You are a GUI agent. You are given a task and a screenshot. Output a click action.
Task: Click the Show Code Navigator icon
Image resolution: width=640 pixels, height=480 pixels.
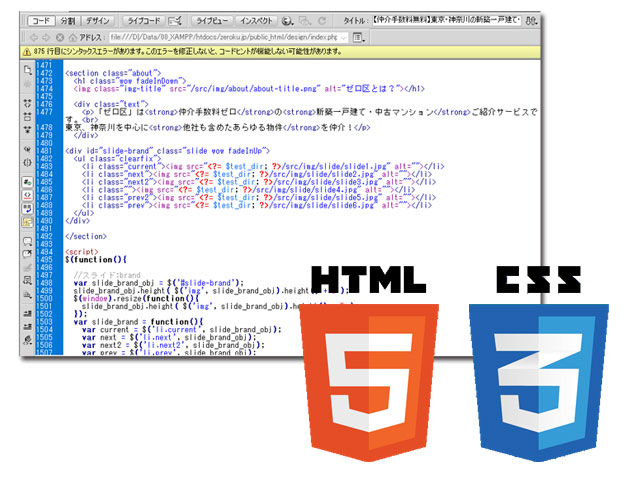pyautogui.click(x=27, y=84)
